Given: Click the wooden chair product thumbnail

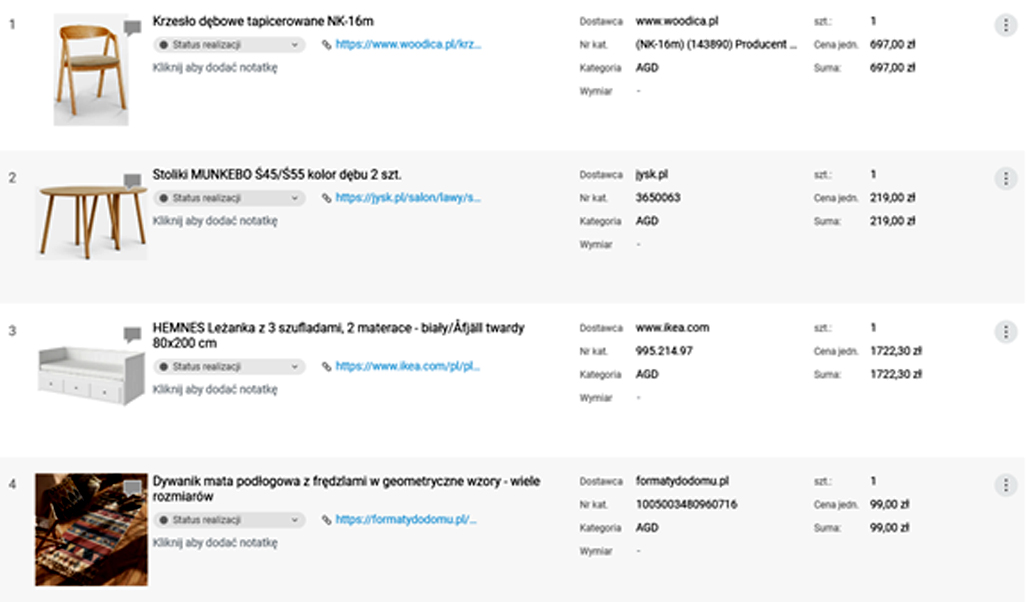Looking at the screenshot, I should (90, 75).
